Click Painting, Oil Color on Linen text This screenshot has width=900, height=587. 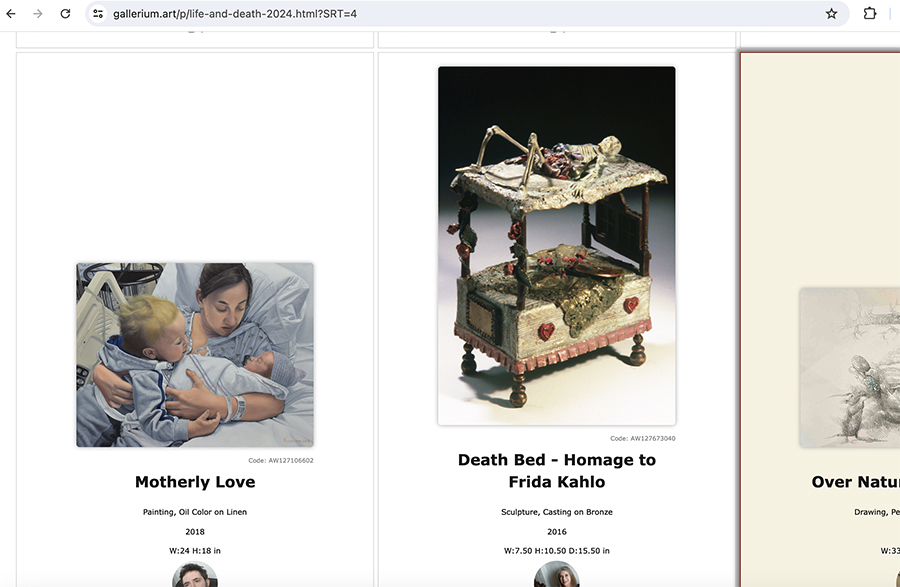(195, 512)
